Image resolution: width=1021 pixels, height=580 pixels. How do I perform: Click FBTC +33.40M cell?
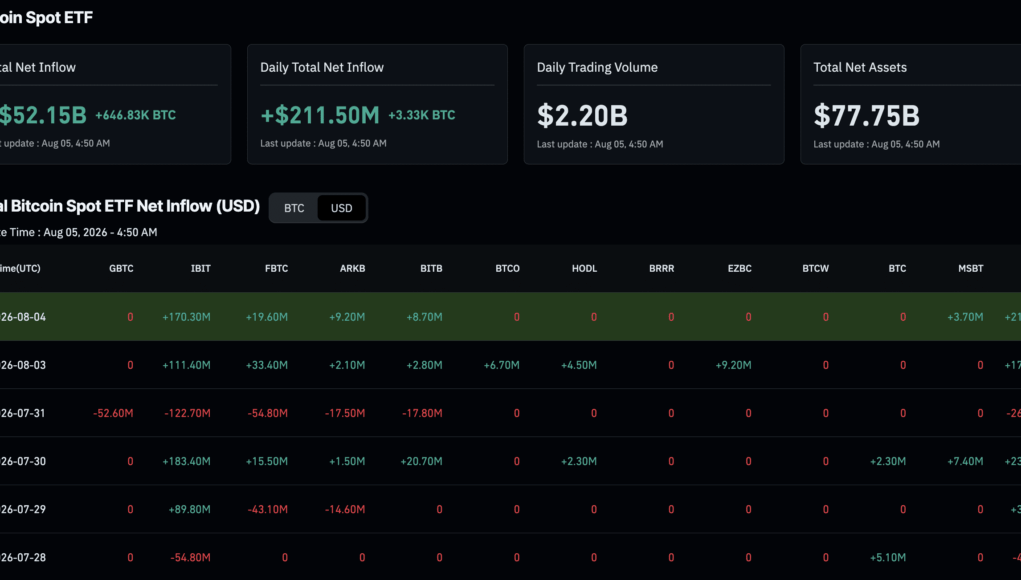click(266, 365)
